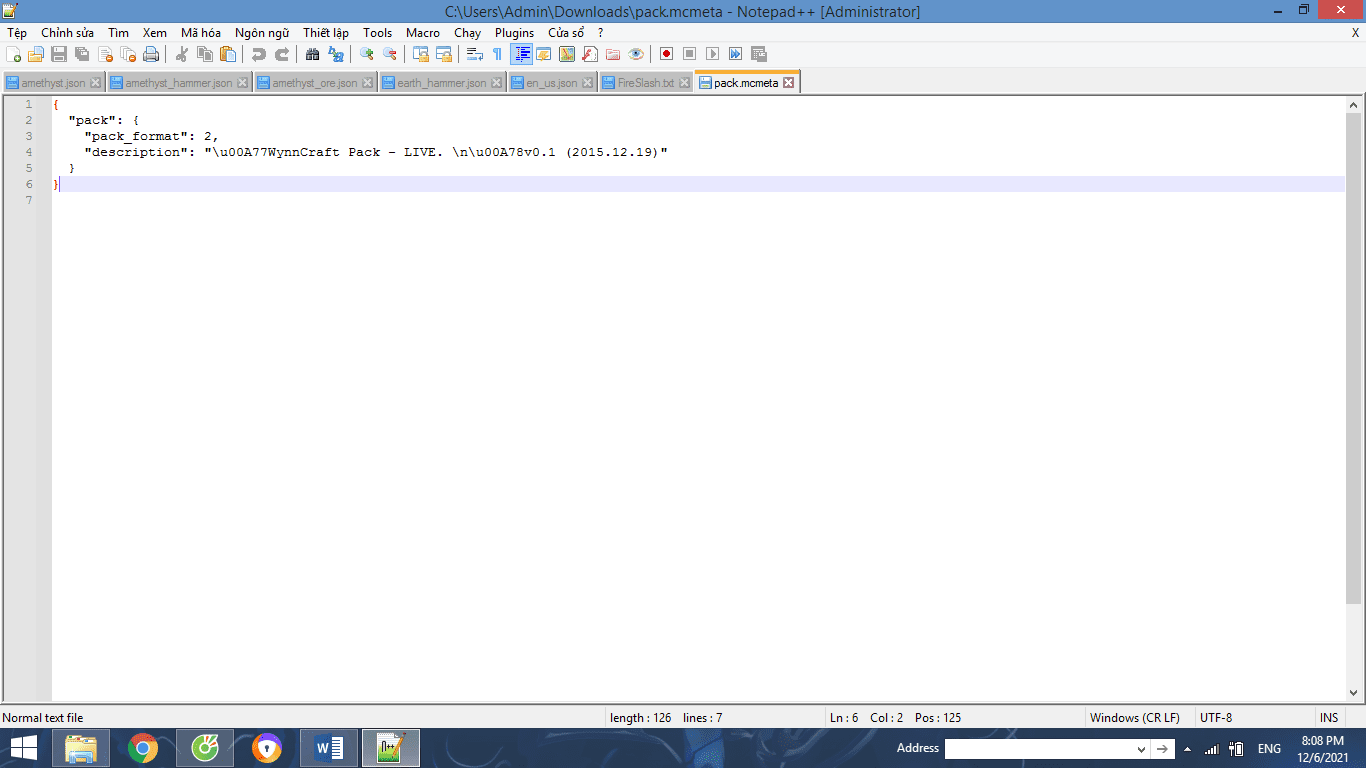
Task: Click the Open file folder icon
Action: point(36,54)
